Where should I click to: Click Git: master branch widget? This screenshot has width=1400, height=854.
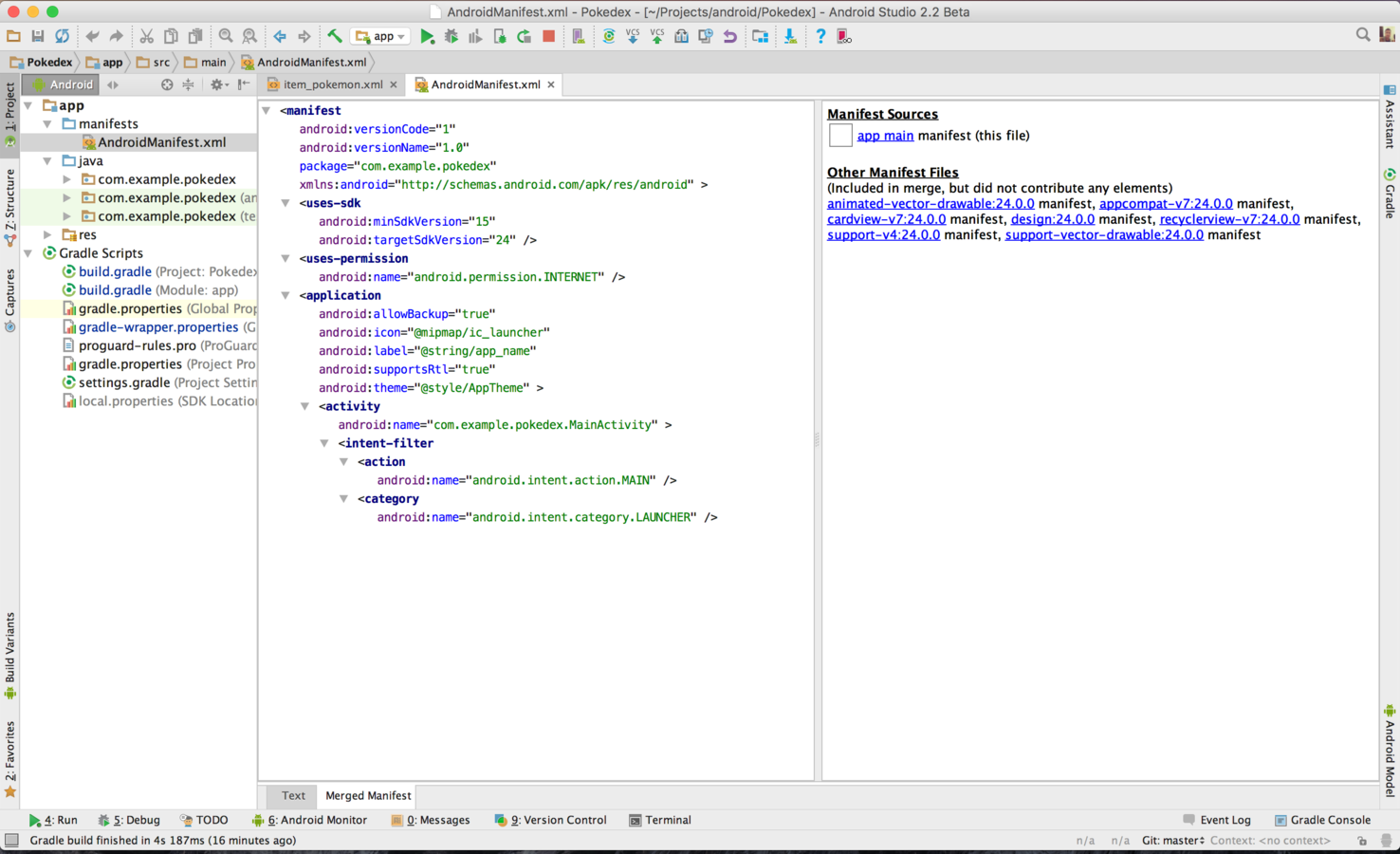coord(1172,841)
